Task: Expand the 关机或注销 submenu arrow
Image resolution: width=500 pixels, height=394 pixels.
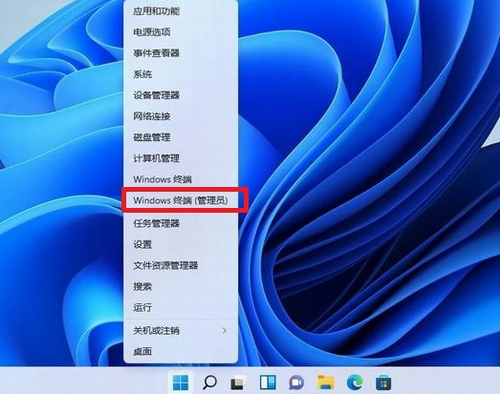Action: click(224, 331)
